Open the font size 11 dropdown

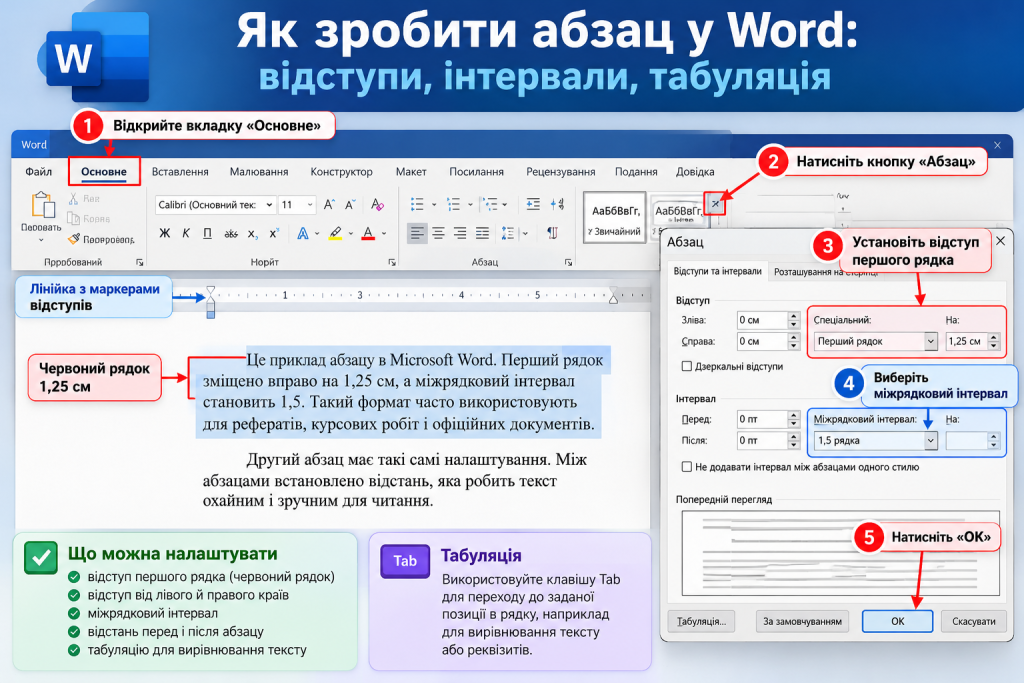click(x=310, y=205)
